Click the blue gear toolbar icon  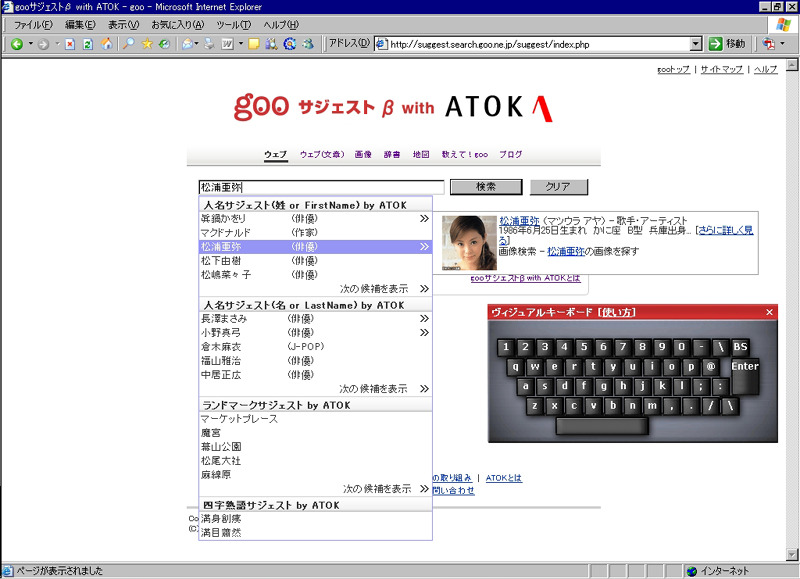(289, 44)
